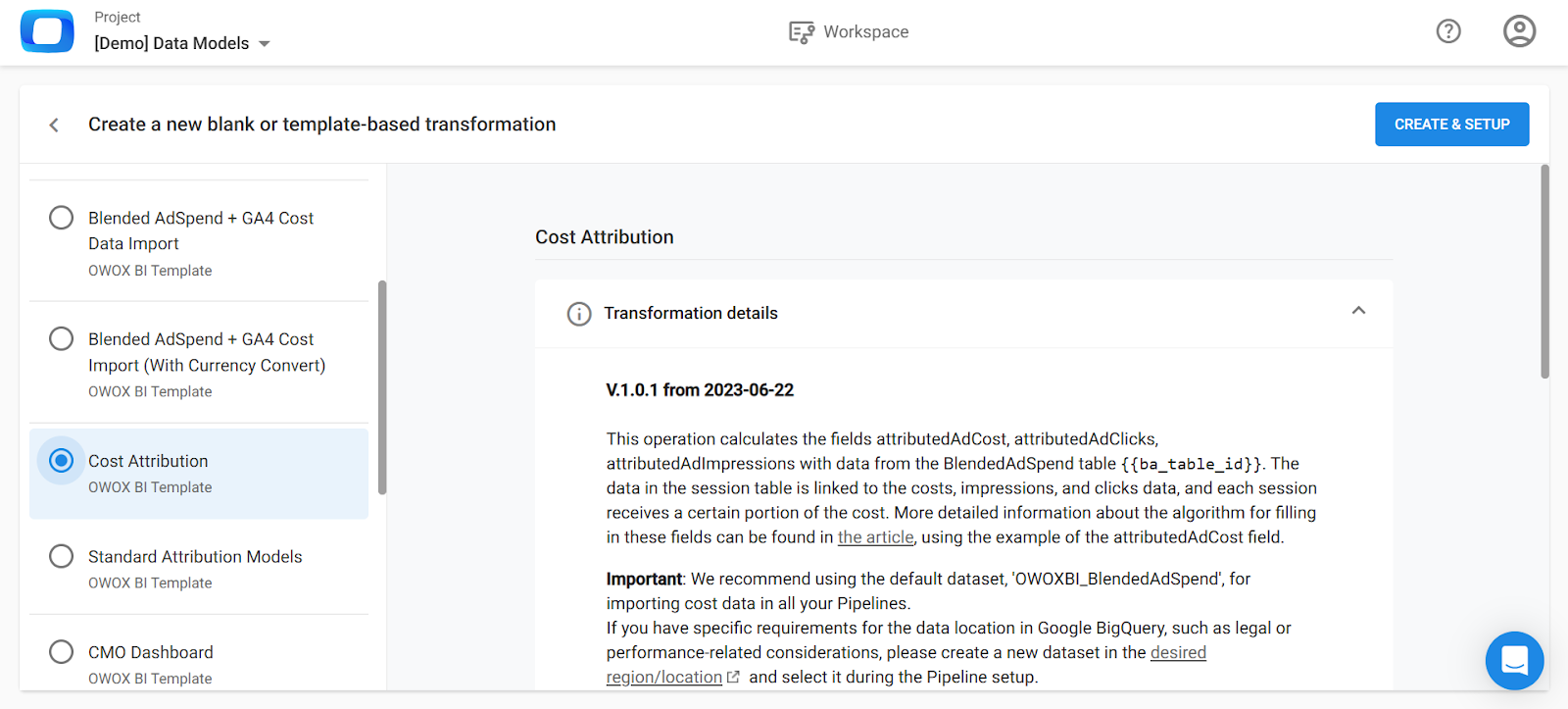This screenshot has height=709, width=1568.
Task: Go back using the left arrow
Action: (54, 125)
